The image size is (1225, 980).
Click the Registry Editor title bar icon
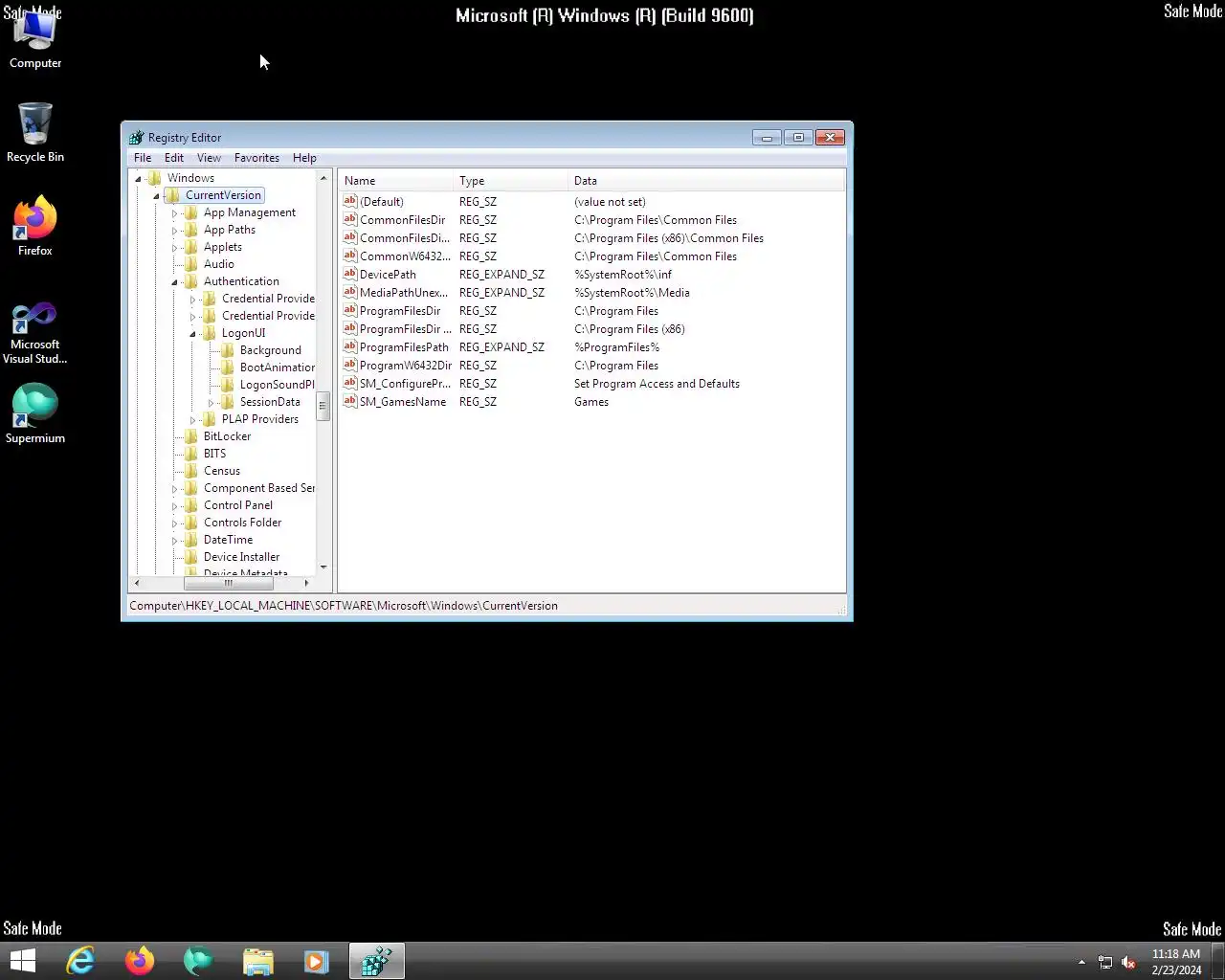pyautogui.click(x=136, y=138)
